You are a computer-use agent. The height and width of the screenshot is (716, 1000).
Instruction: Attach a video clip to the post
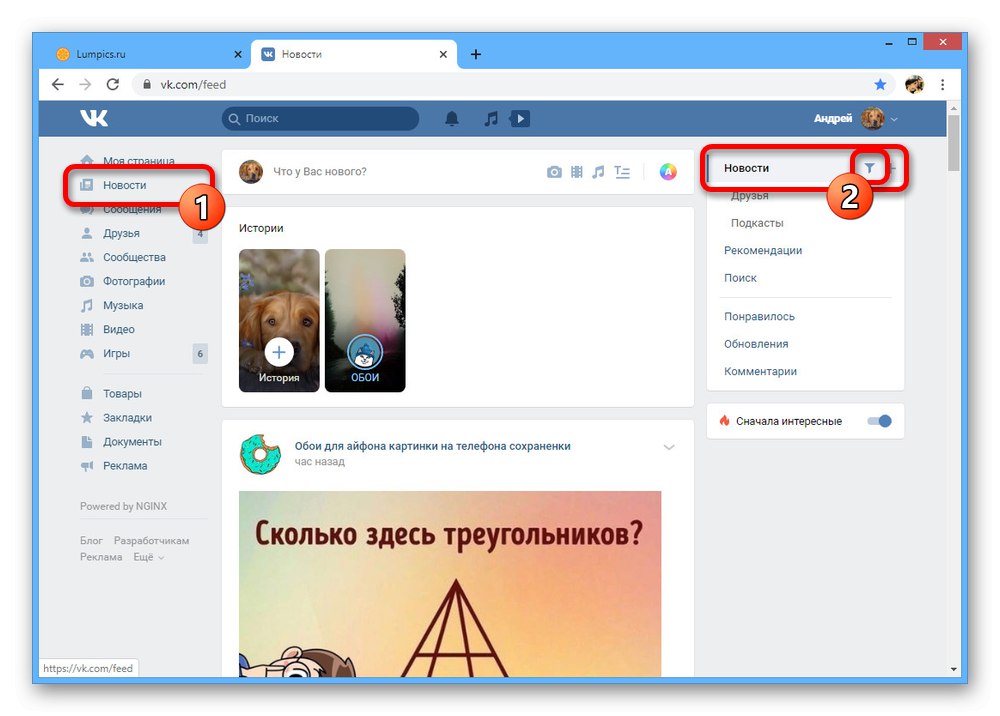(577, 171)
